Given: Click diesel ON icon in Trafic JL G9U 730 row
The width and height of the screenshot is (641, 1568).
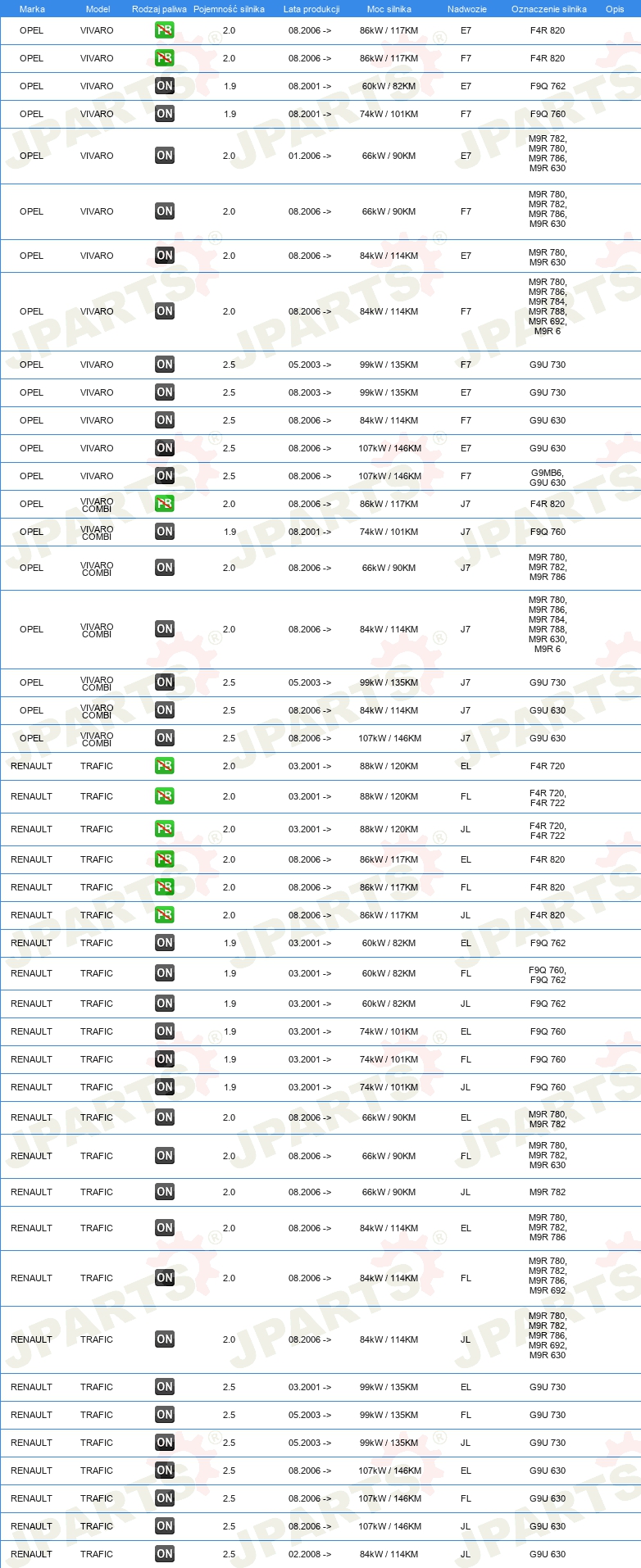Looking at the screenshot, I should click(165, 1443).
